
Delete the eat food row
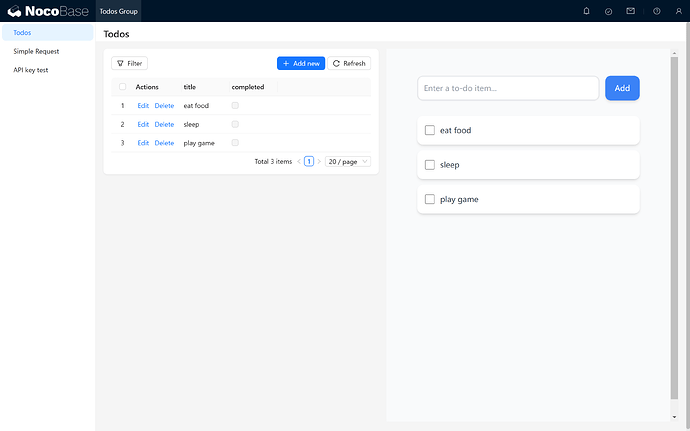click(x=164, y=106)
